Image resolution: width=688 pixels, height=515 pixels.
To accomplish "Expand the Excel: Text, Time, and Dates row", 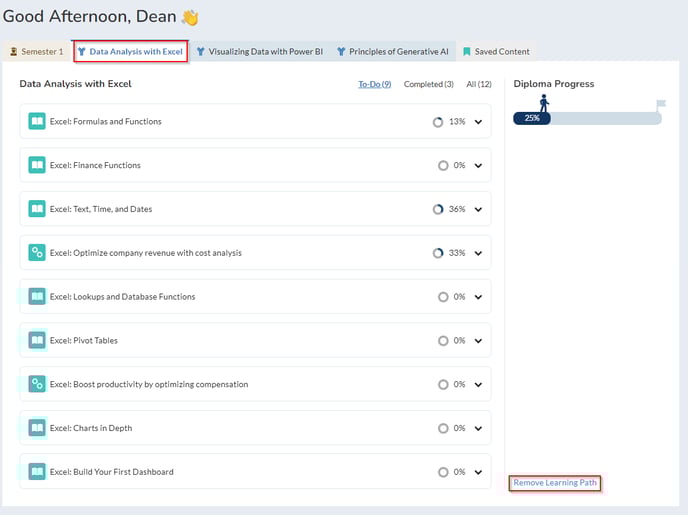I will pyautogui.click(x=478, y=209).
